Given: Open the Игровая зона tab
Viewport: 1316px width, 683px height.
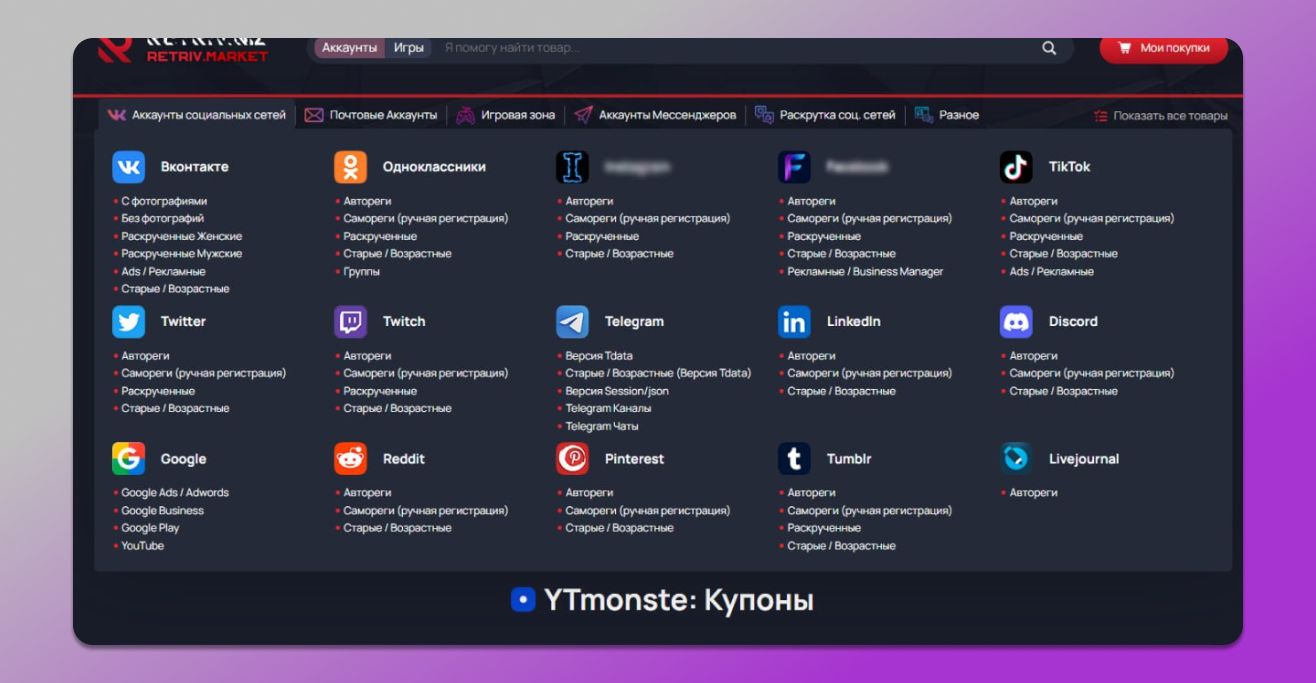Looking at the screenshot, I should click(506, 115).
